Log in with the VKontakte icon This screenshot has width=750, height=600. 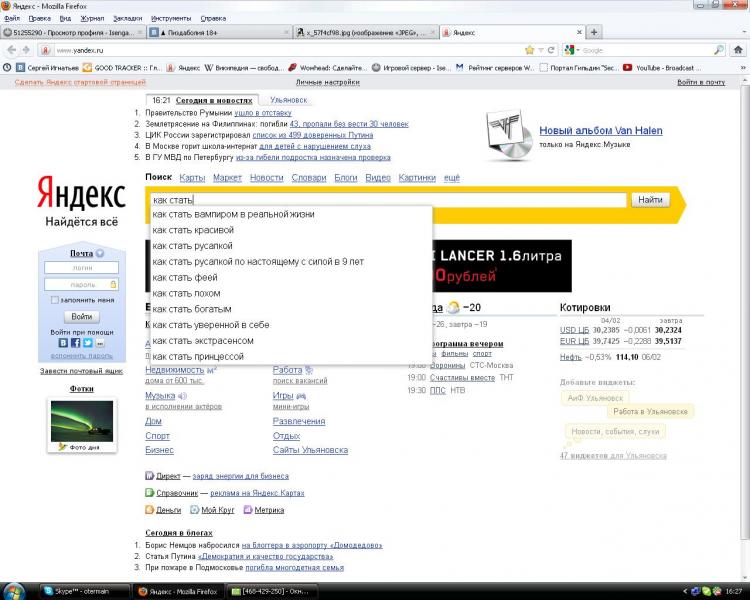pyautogui.click(x=63, y=343)
